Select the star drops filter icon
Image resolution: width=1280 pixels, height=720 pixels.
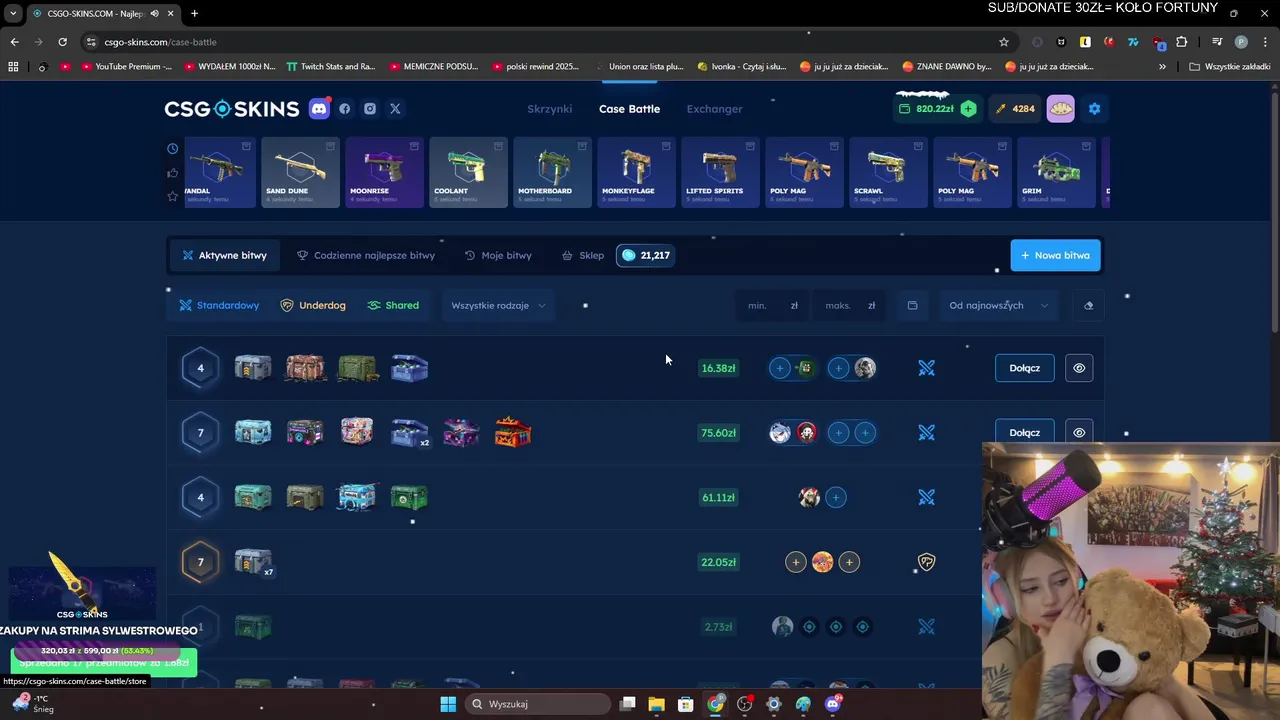173,196
